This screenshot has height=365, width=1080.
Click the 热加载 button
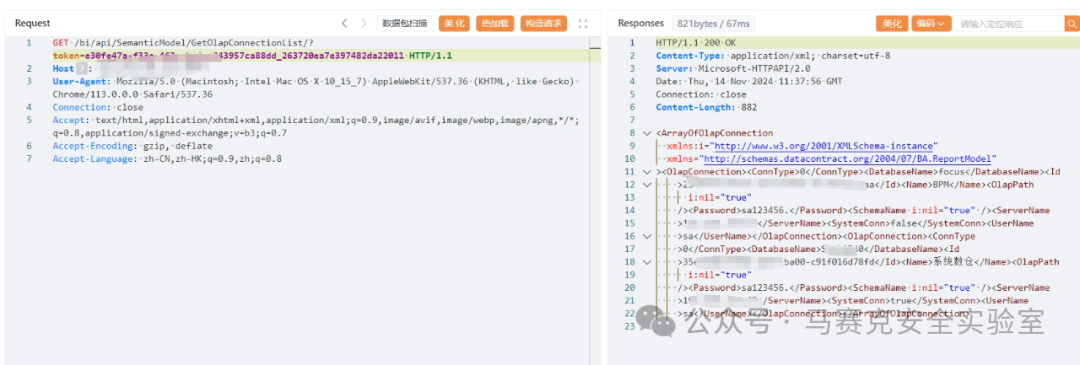tap(495, 23)
